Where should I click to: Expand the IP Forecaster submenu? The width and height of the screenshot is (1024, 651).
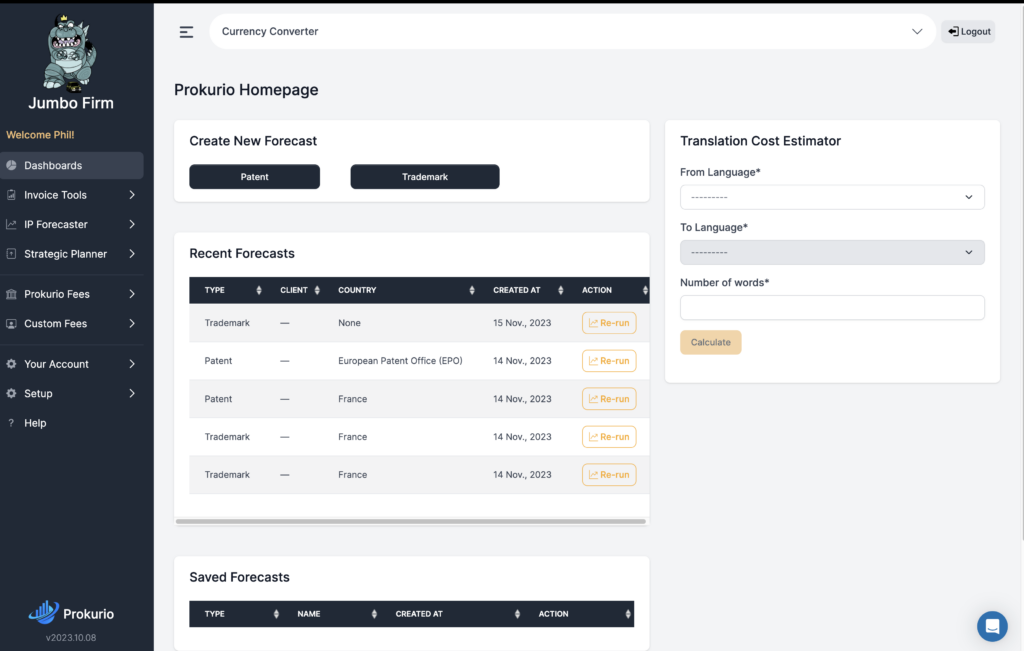click(x=132, y=224)
